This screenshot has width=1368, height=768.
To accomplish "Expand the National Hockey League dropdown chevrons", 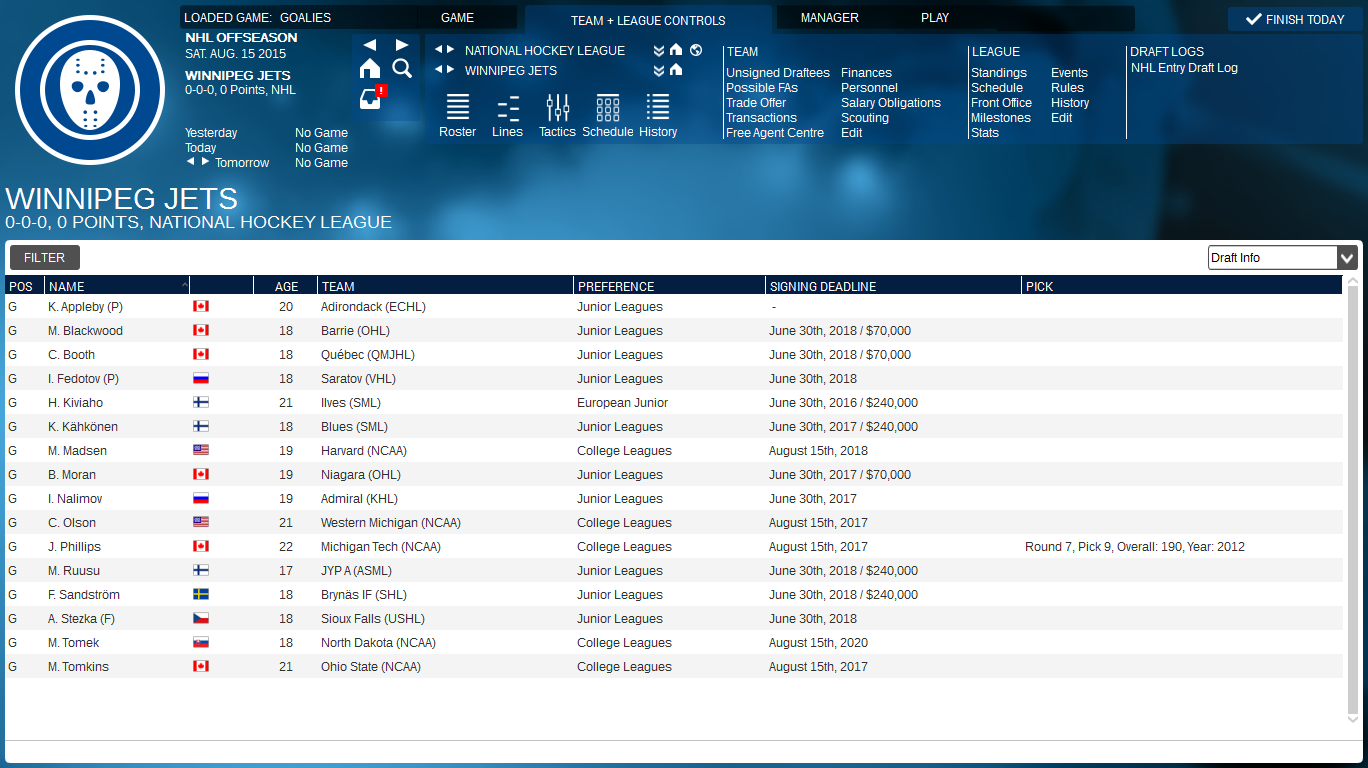I will point(659,51).
